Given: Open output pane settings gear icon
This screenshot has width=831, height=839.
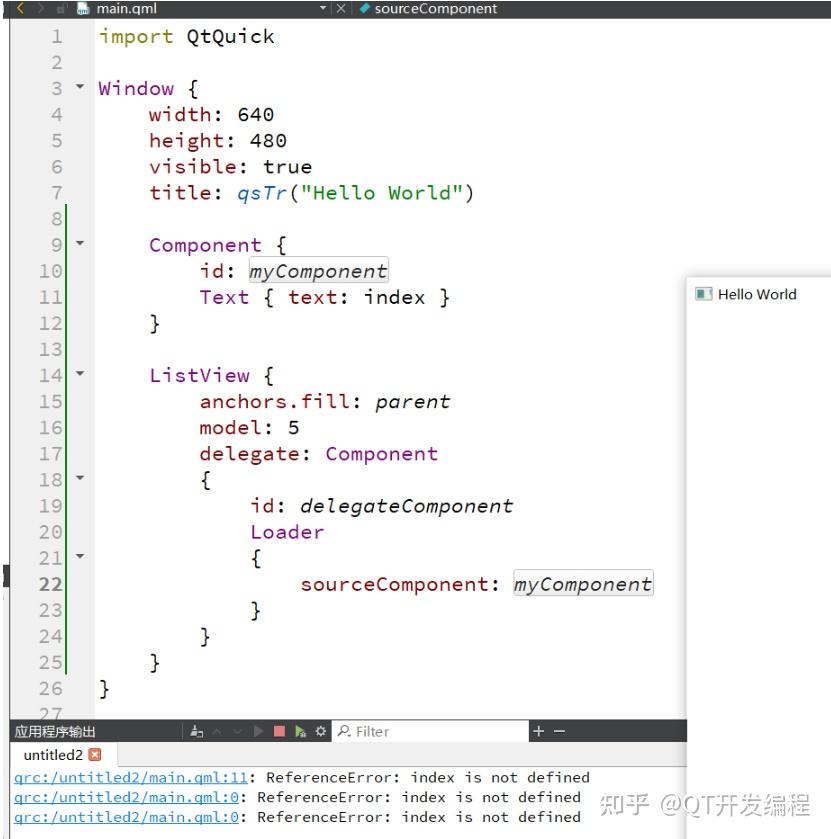Looking at the screenshot, I should pyautogui.click(x=318, y=731).
